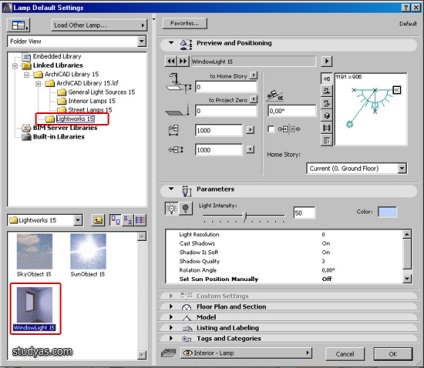The image size is (424, 368).
Task: Enable the mirror library part checkbox
Action: tap(271, 129)
